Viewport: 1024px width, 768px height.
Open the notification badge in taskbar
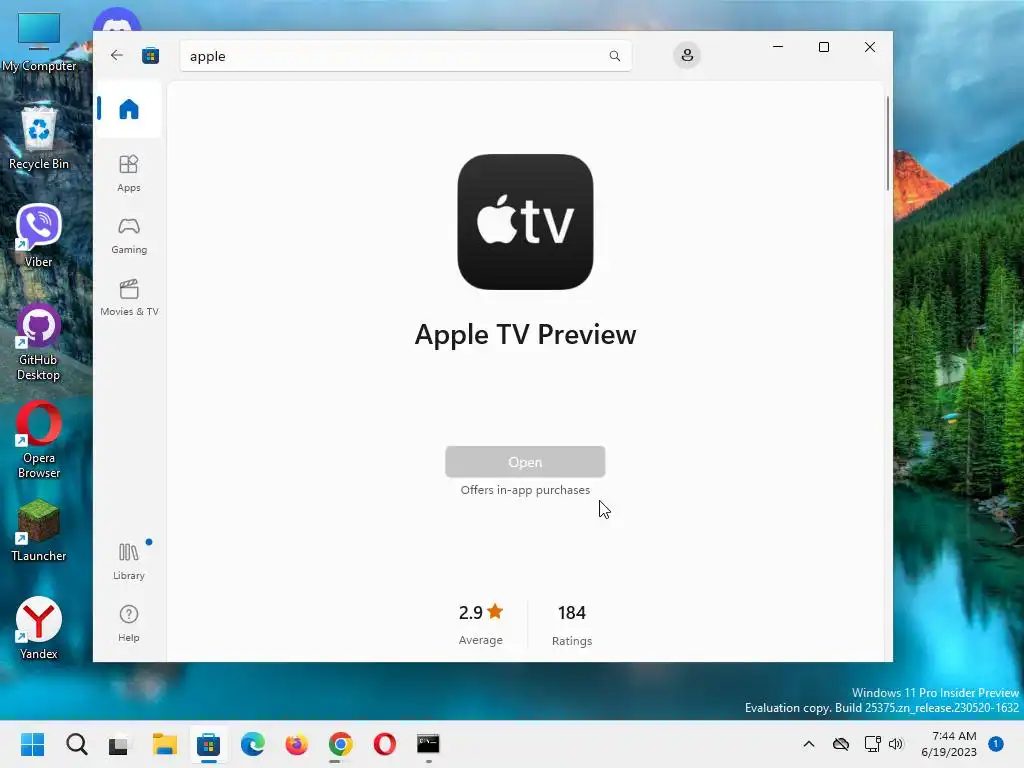996,744
